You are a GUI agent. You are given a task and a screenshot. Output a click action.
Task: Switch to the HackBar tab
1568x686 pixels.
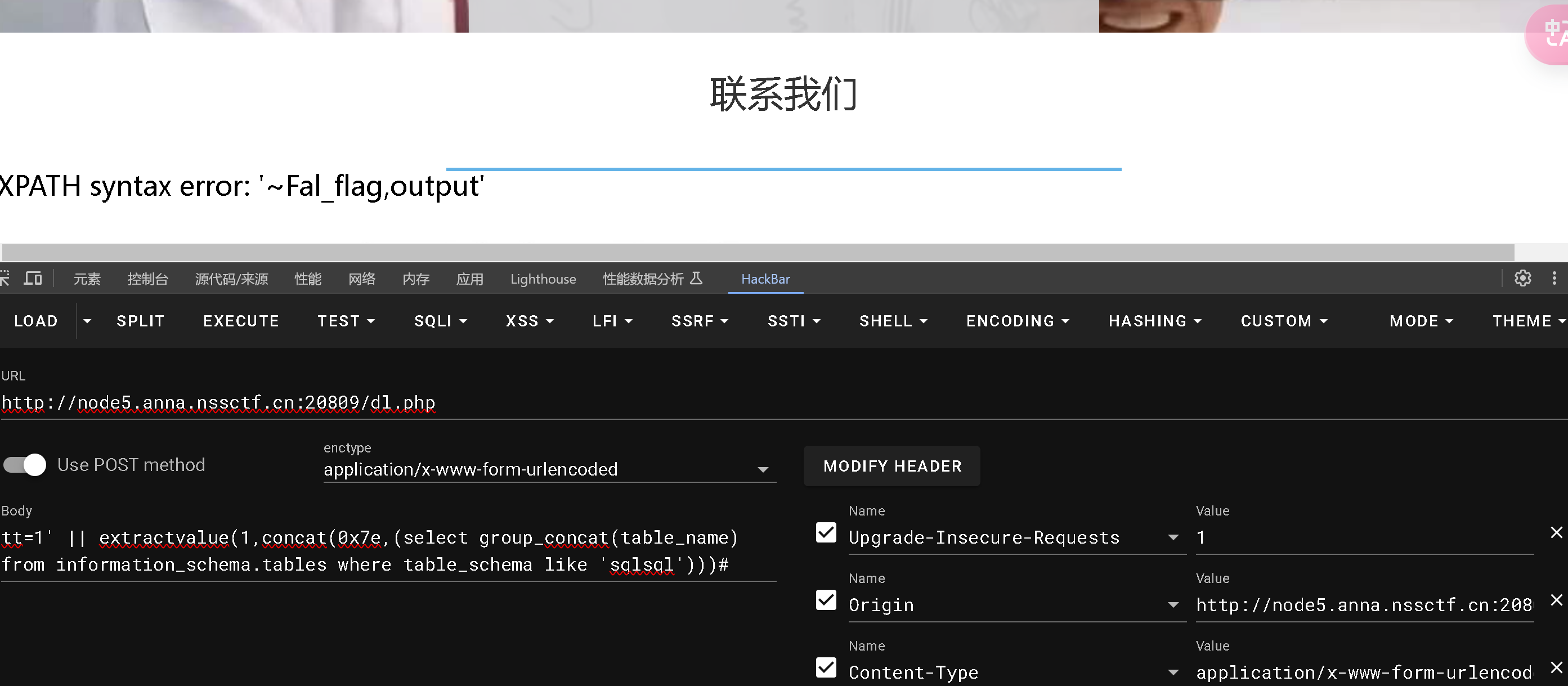(x=765, y=279)
